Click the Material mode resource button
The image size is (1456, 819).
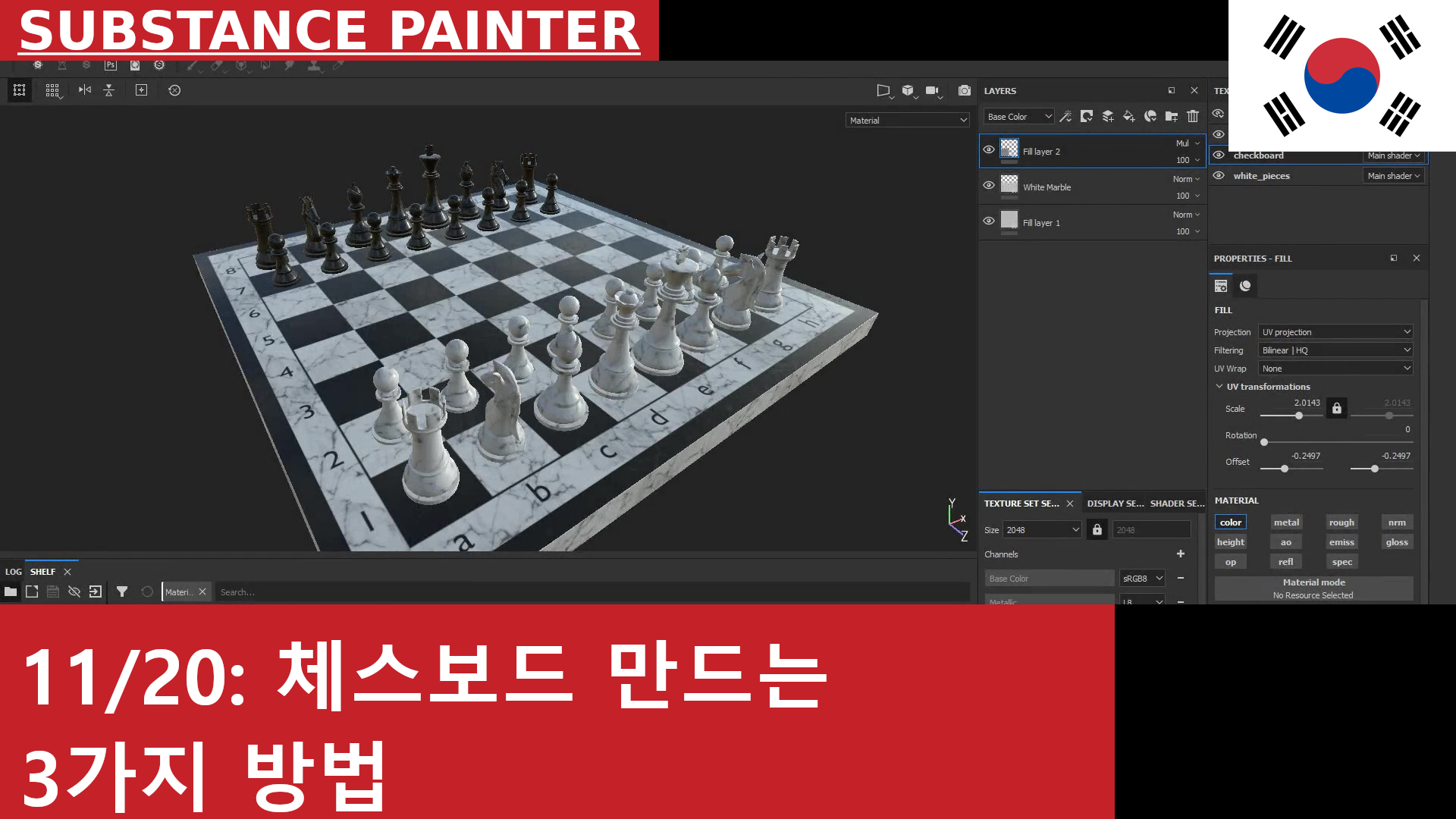(1313, 588)
